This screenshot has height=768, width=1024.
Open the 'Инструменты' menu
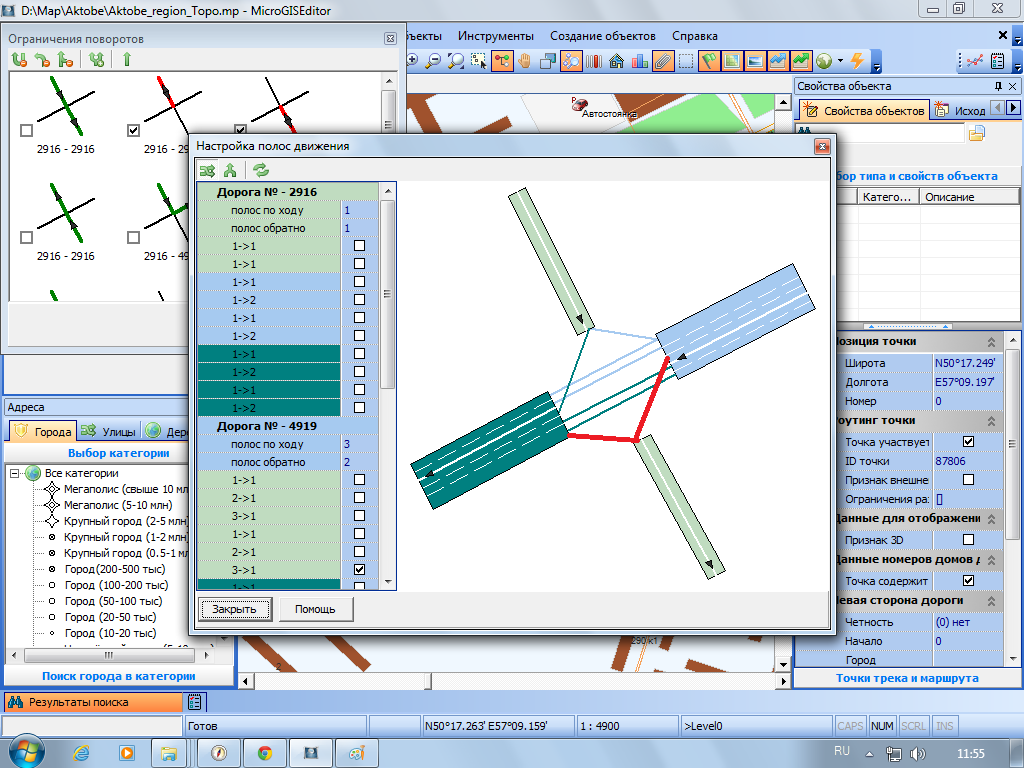[x=496, y=35]
